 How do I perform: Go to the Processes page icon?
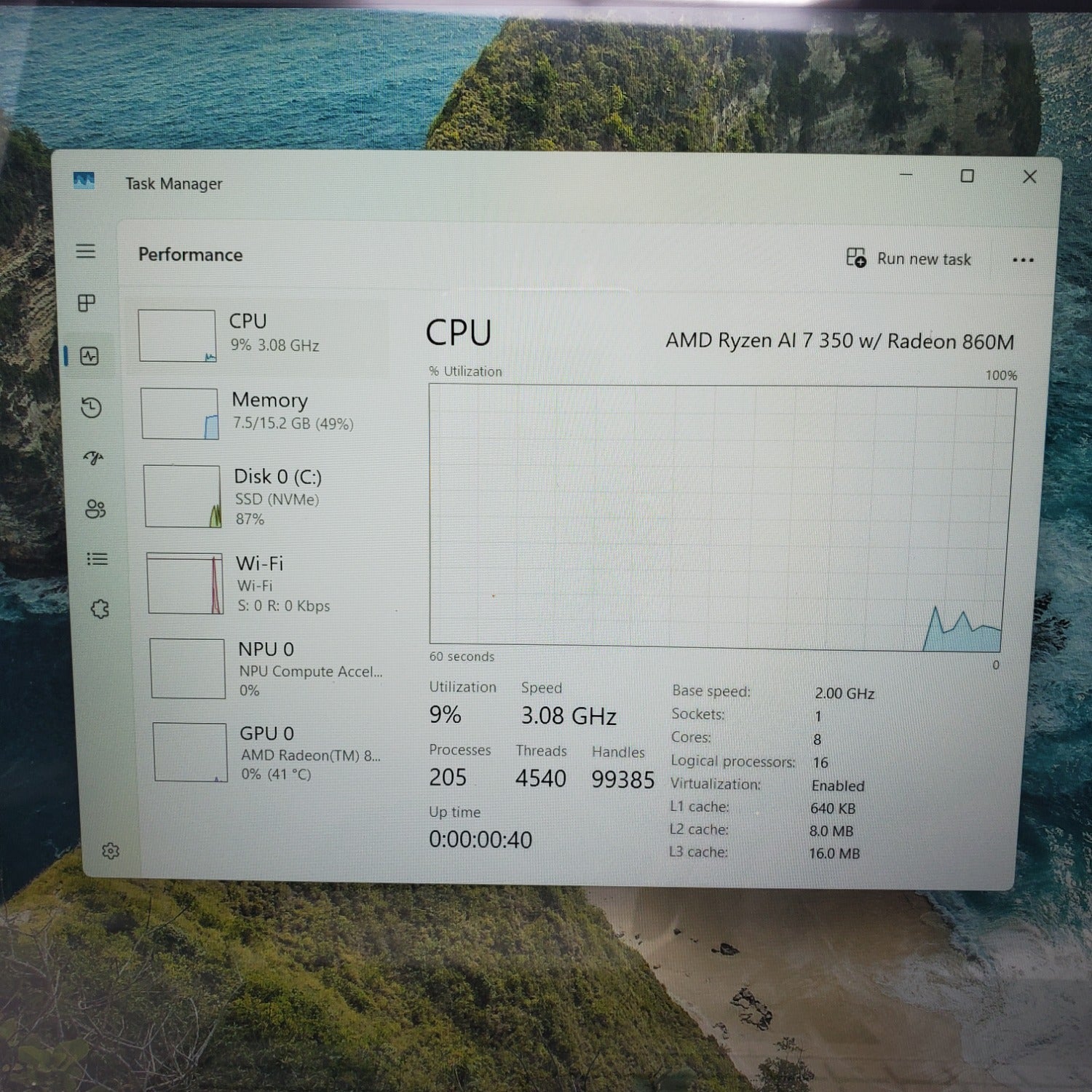pos(87,303)
